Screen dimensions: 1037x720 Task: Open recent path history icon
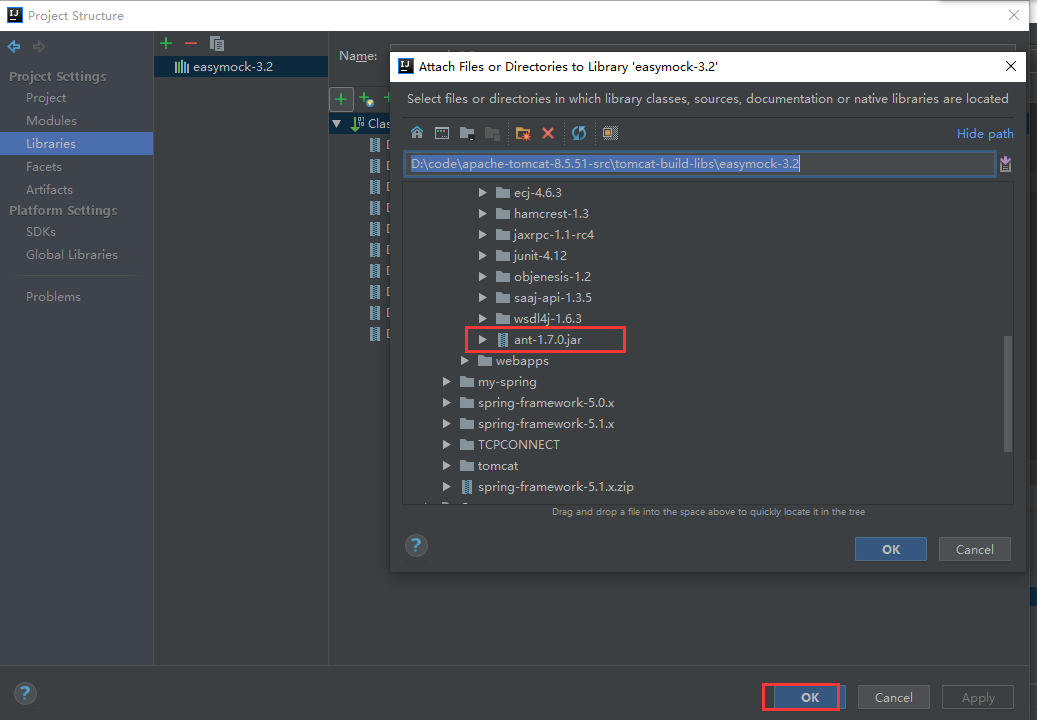point(1005,164)
